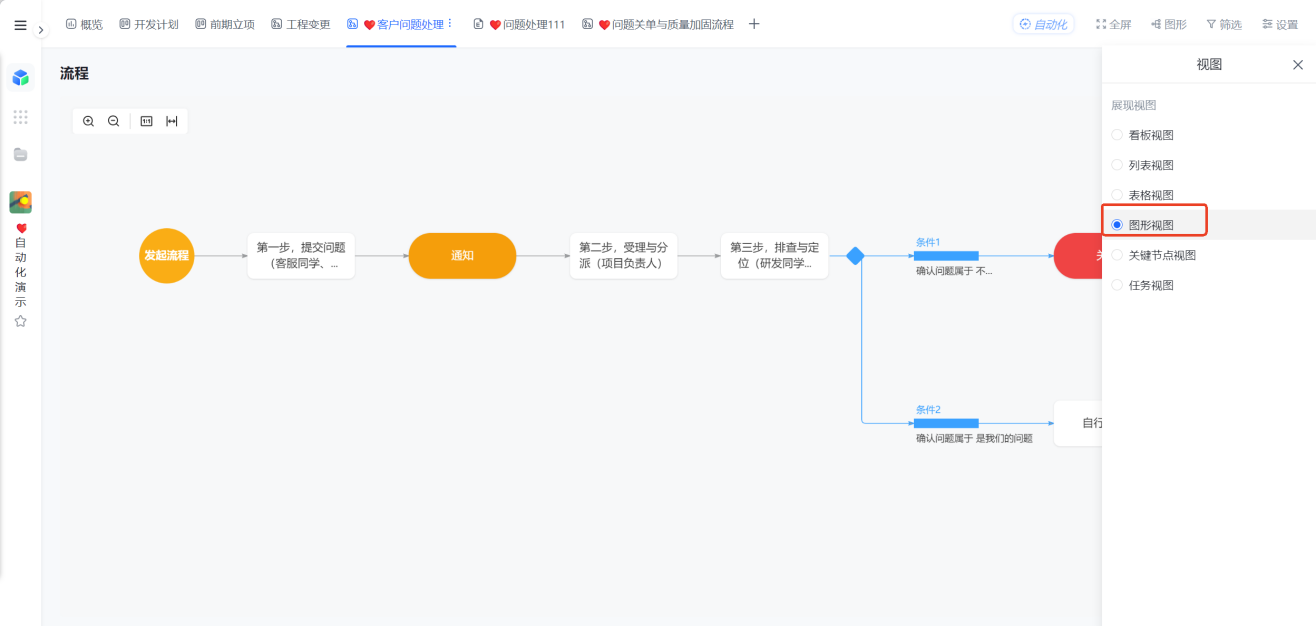Viewport: 1316px width, 626px height.
Task: Click the 展现视图 section label
Action: (1134, 105)
